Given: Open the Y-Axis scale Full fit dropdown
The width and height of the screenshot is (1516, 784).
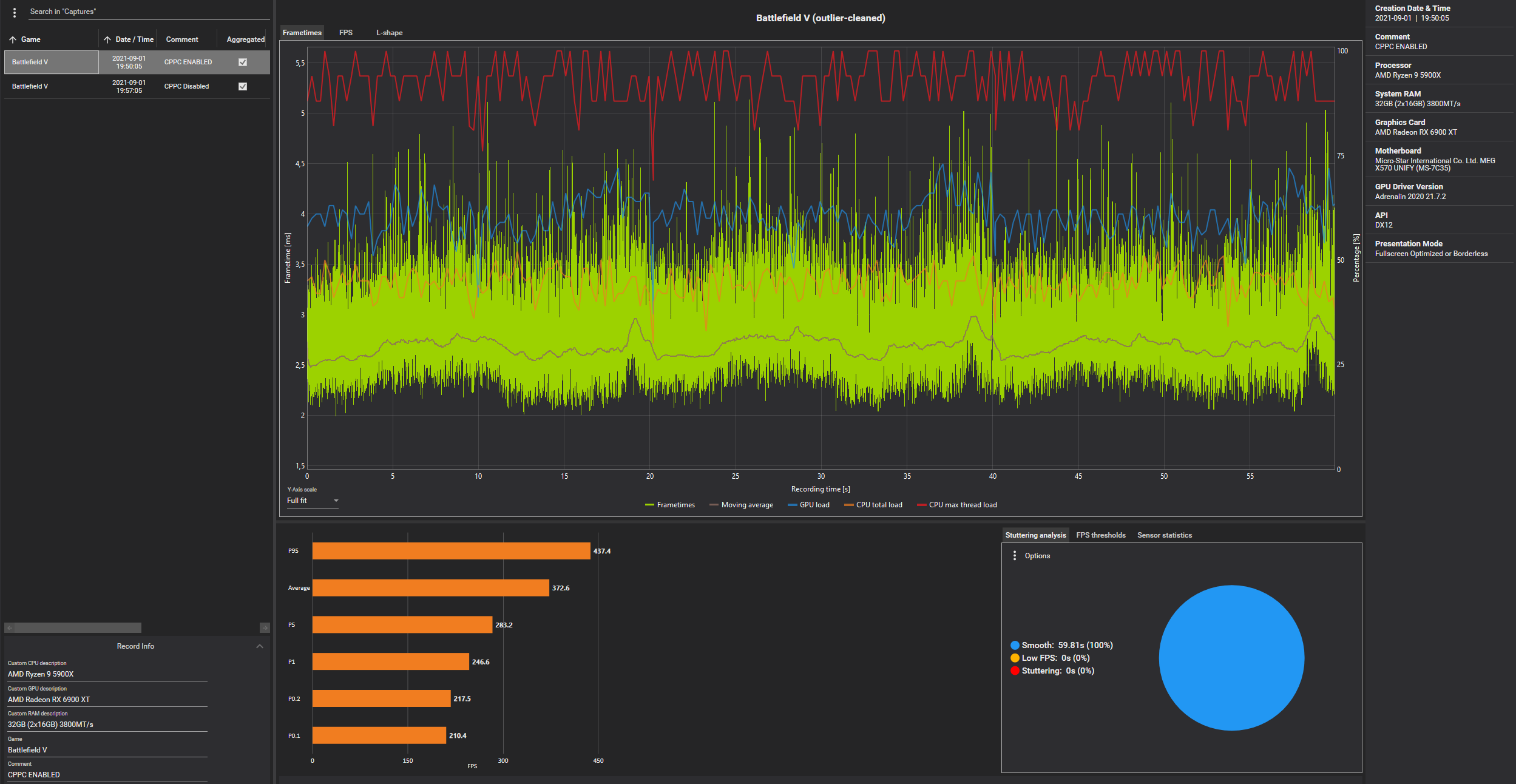Looking at the screenshot, I should 313,501.
